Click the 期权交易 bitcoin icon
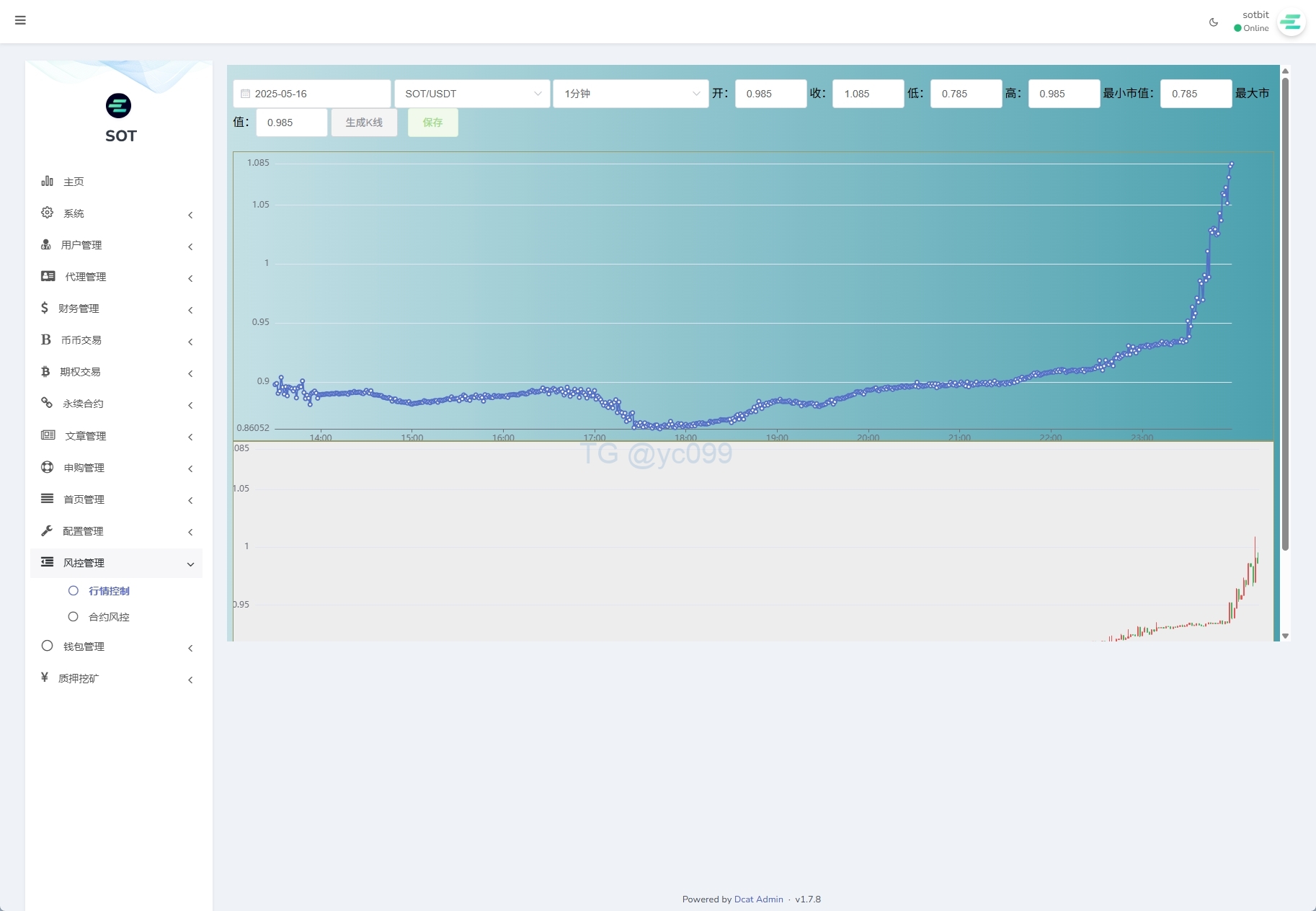 (45, 371)
